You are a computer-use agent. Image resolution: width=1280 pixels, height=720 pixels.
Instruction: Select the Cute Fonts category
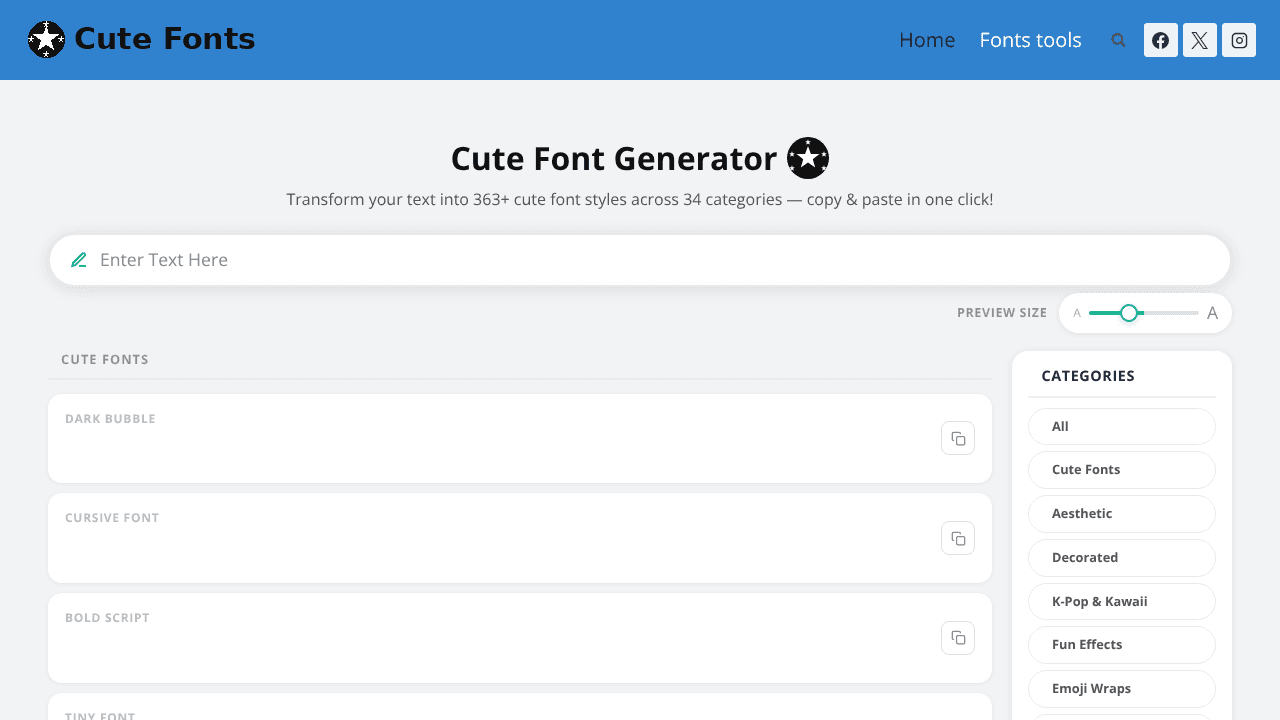point(1122,470)
